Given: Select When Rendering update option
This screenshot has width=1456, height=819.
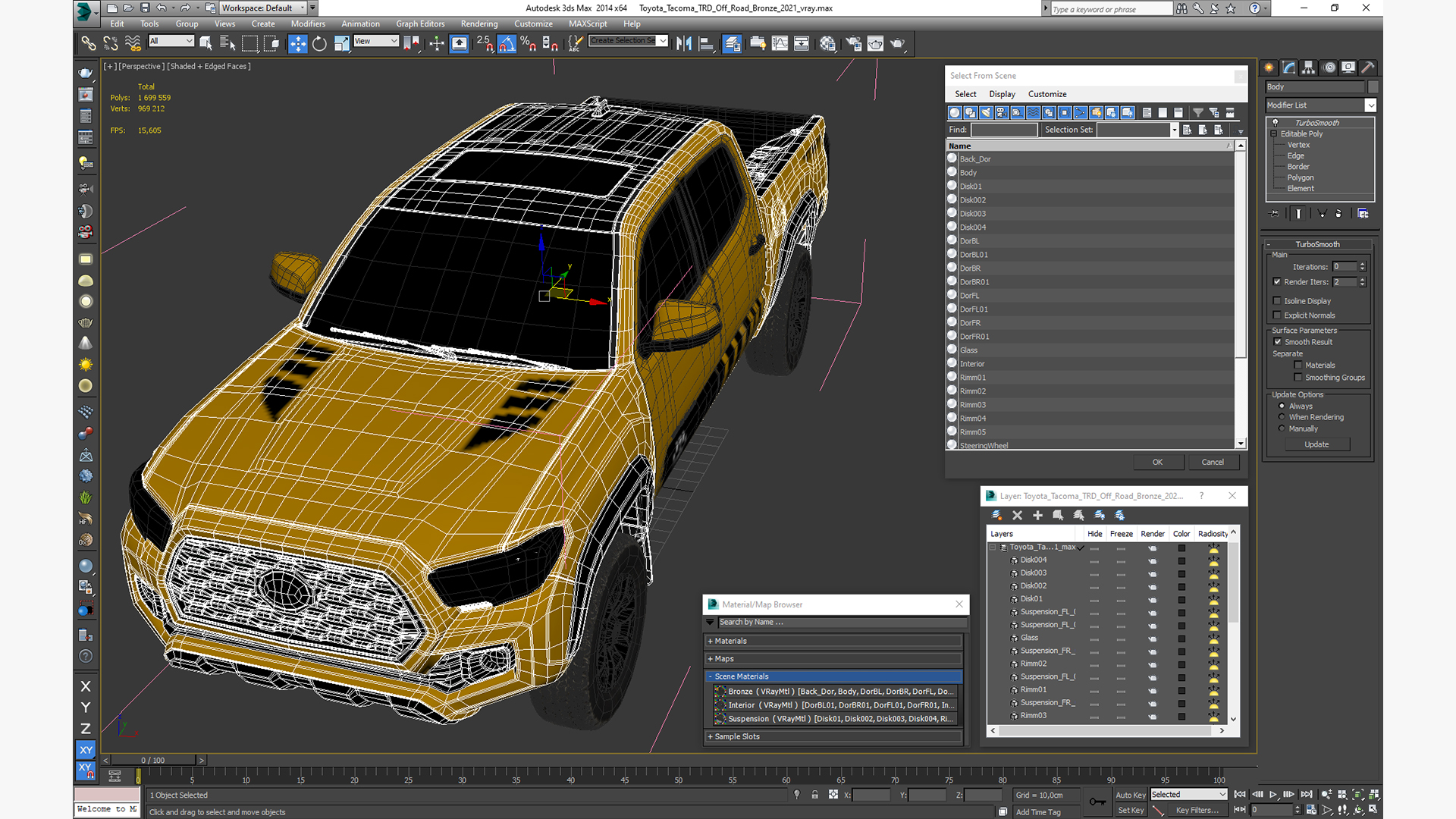Looking at the screenshot, I should click(x=1282, y=417).
